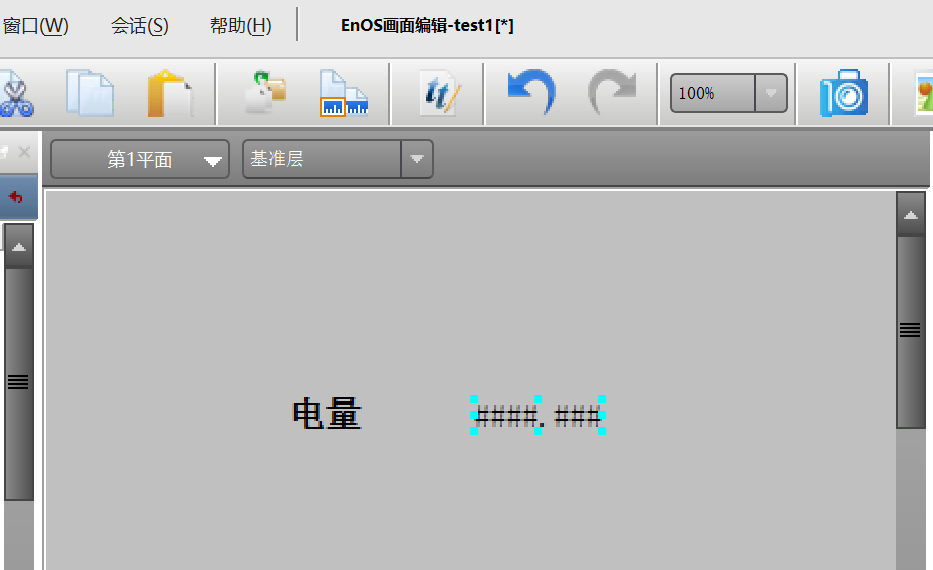933x570 pixels.
Task: Click the green arrow boxes icon
Action: point(265,92)
